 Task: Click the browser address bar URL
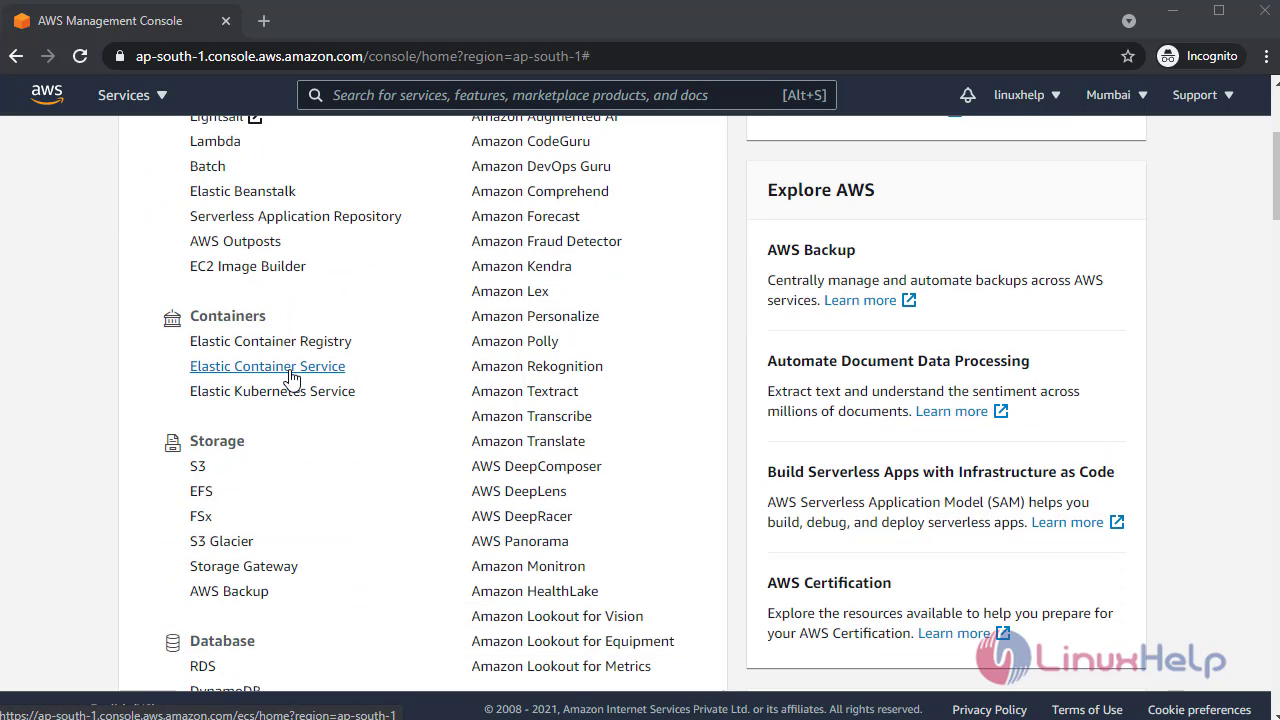[x=362, y=56]
